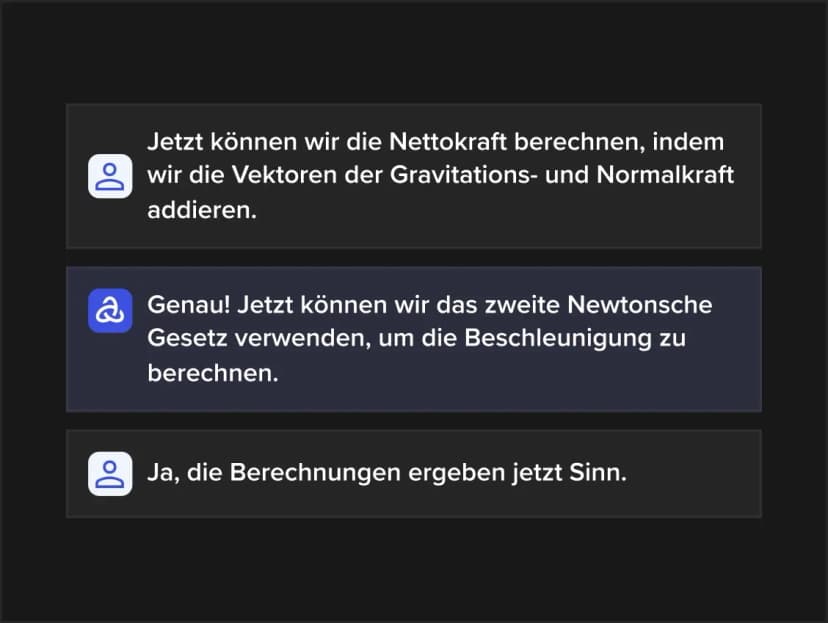The height and width of the screenshot is (623, 828).
Task: Click the word "Vektoren" in first message
Action: pyautogui.click(x=284, y=175)
